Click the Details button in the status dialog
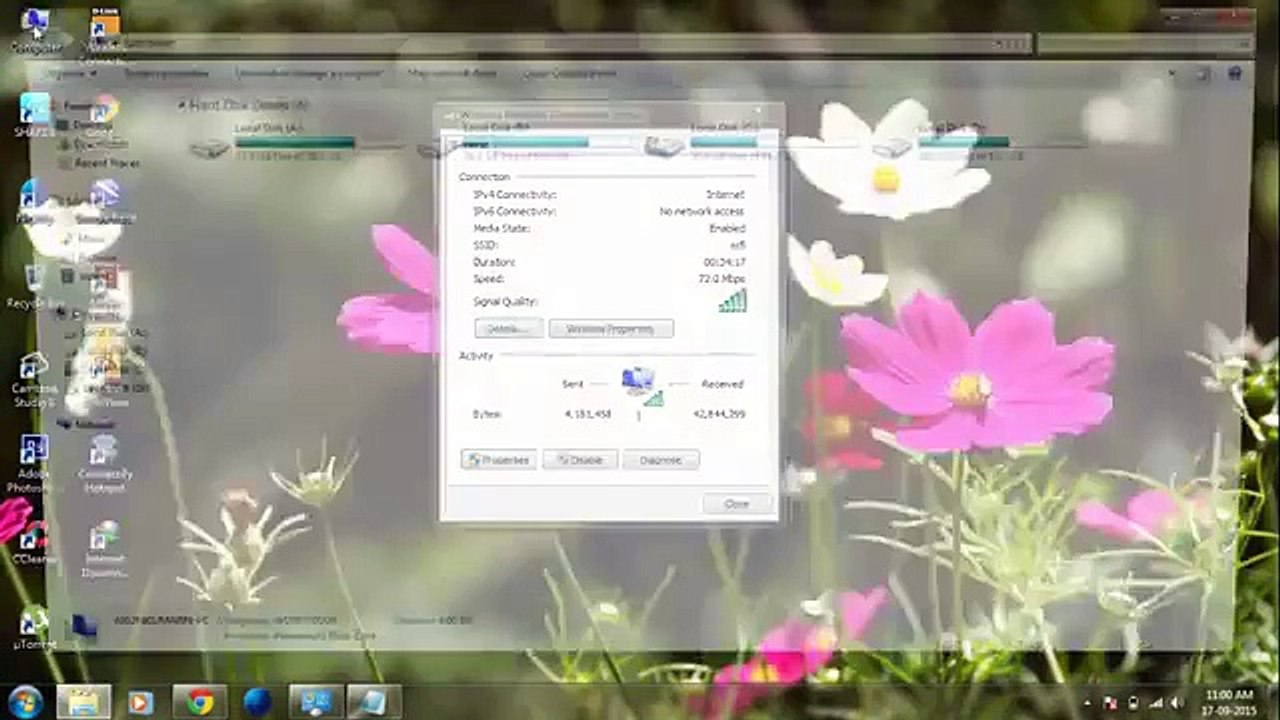 point(509,328)
